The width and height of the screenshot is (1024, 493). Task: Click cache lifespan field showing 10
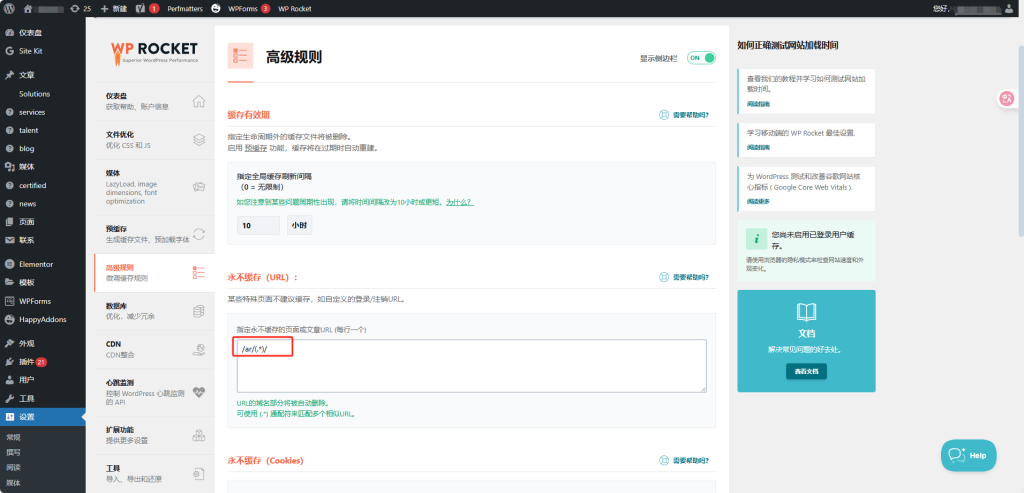click(259, 225)
